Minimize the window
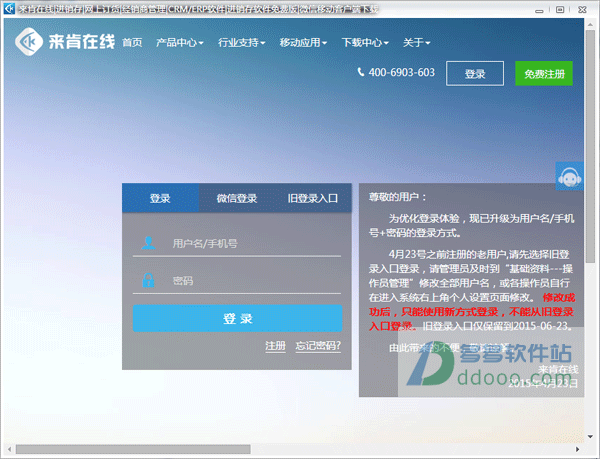 [x=539, y=10]
